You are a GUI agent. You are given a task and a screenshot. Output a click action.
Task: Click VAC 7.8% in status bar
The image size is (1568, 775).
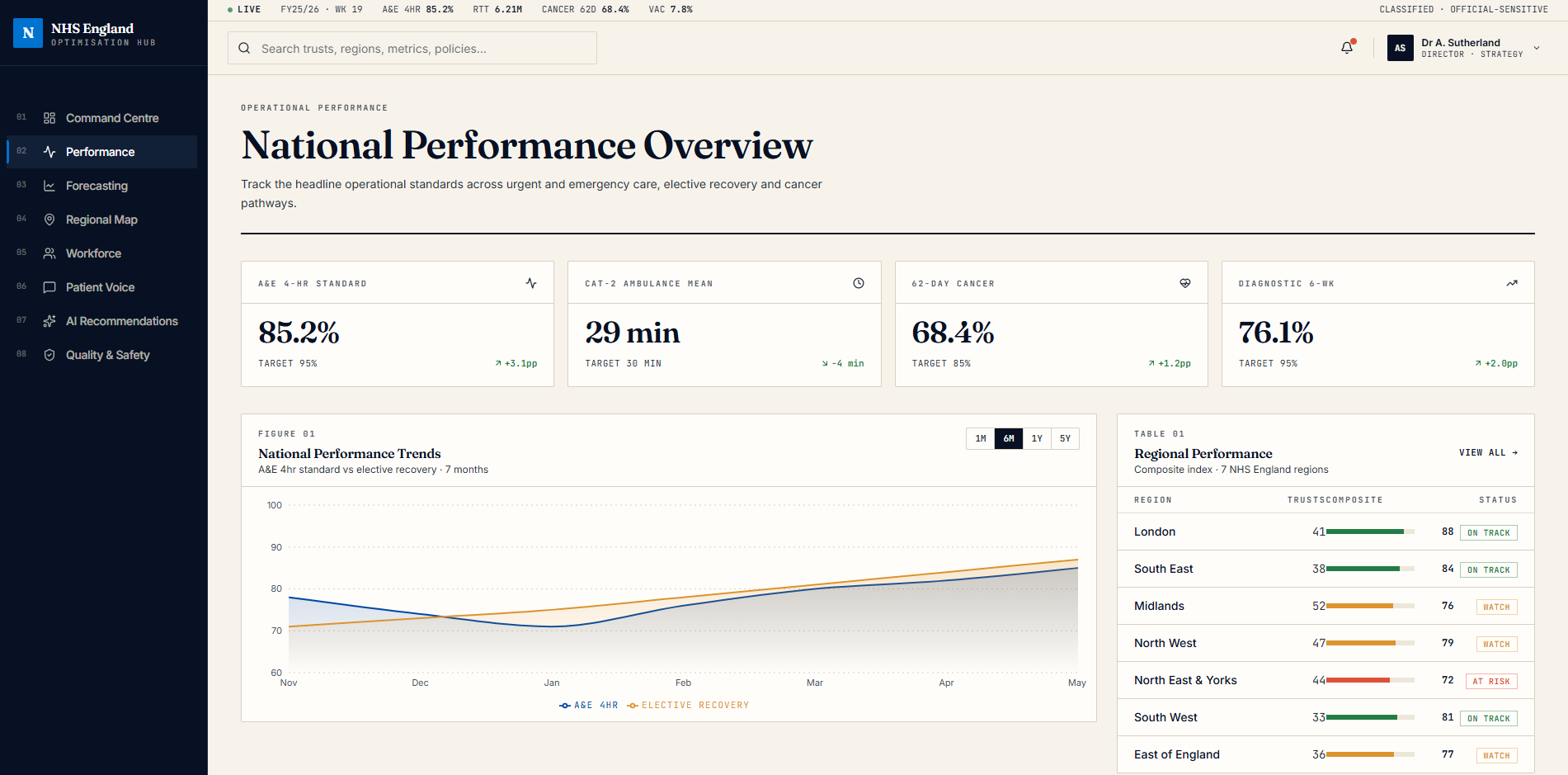click(671, 10)
